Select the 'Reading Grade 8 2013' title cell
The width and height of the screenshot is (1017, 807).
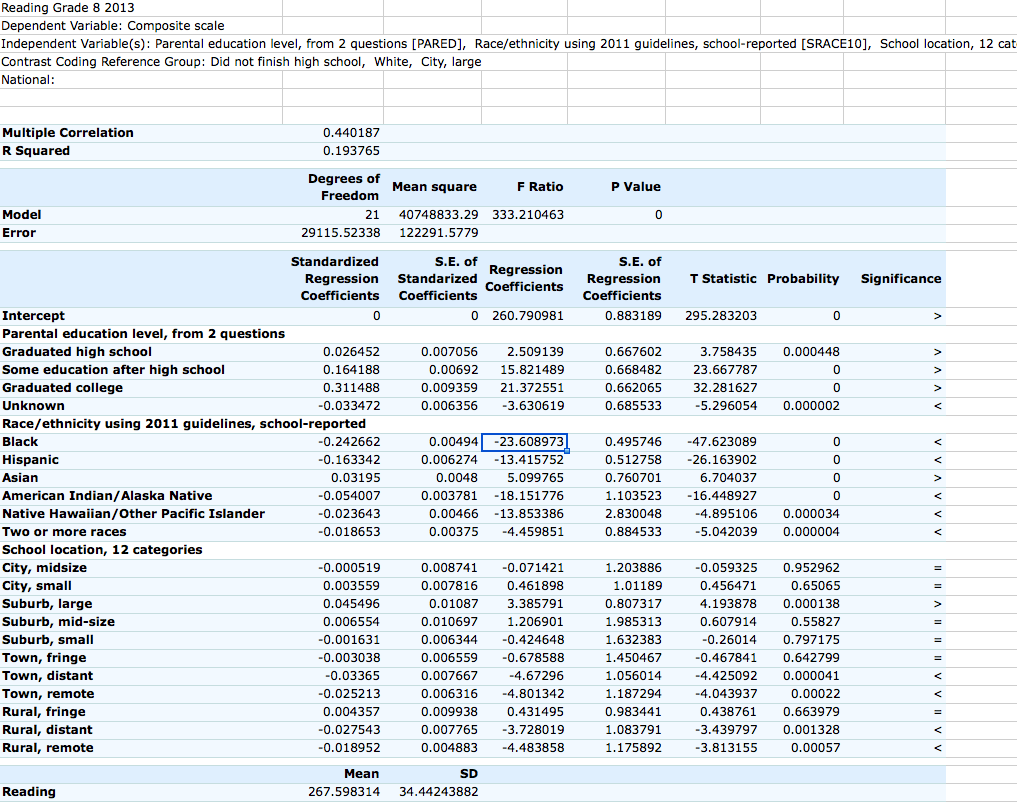click(68, 8)
